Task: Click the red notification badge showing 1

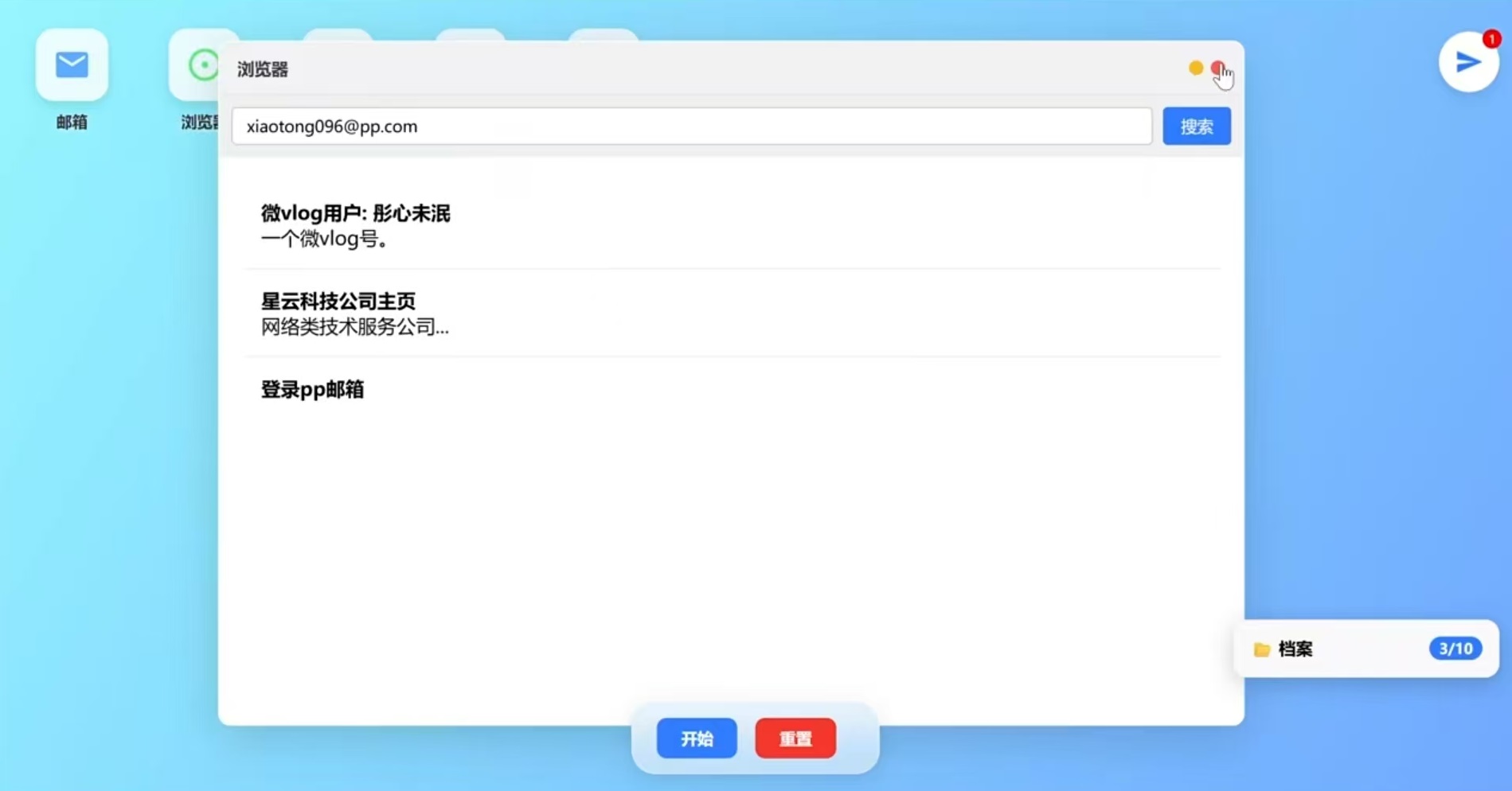Action: 1491,39
